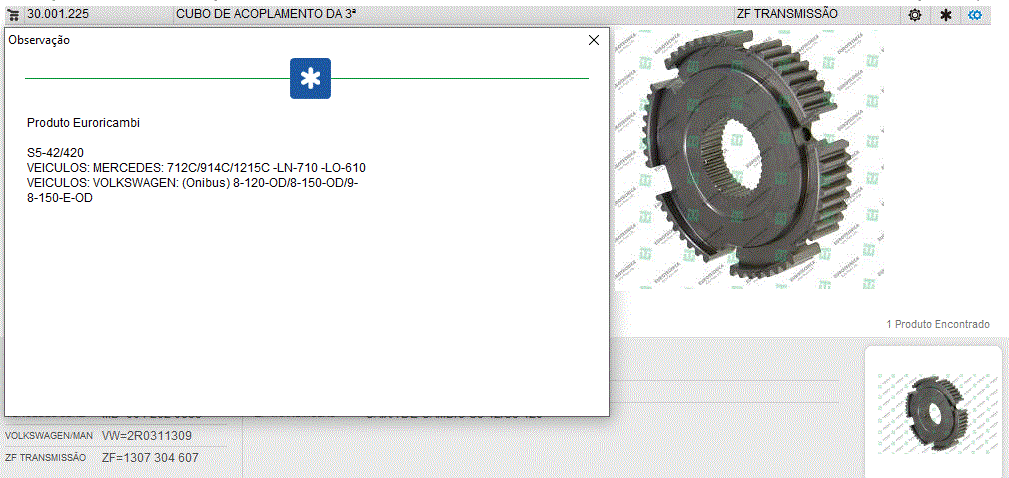Click ZF TRANSMISSÃO label beside ZF=1307 304 607
The image size is (1009, 478).
[46, 458]
